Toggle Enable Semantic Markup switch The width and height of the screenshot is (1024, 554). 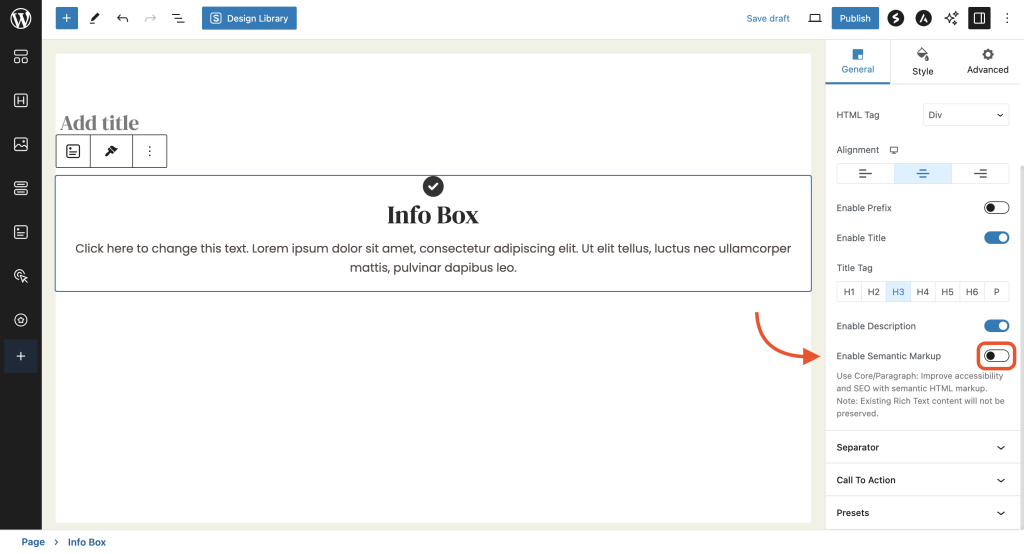tap(997, 356)
